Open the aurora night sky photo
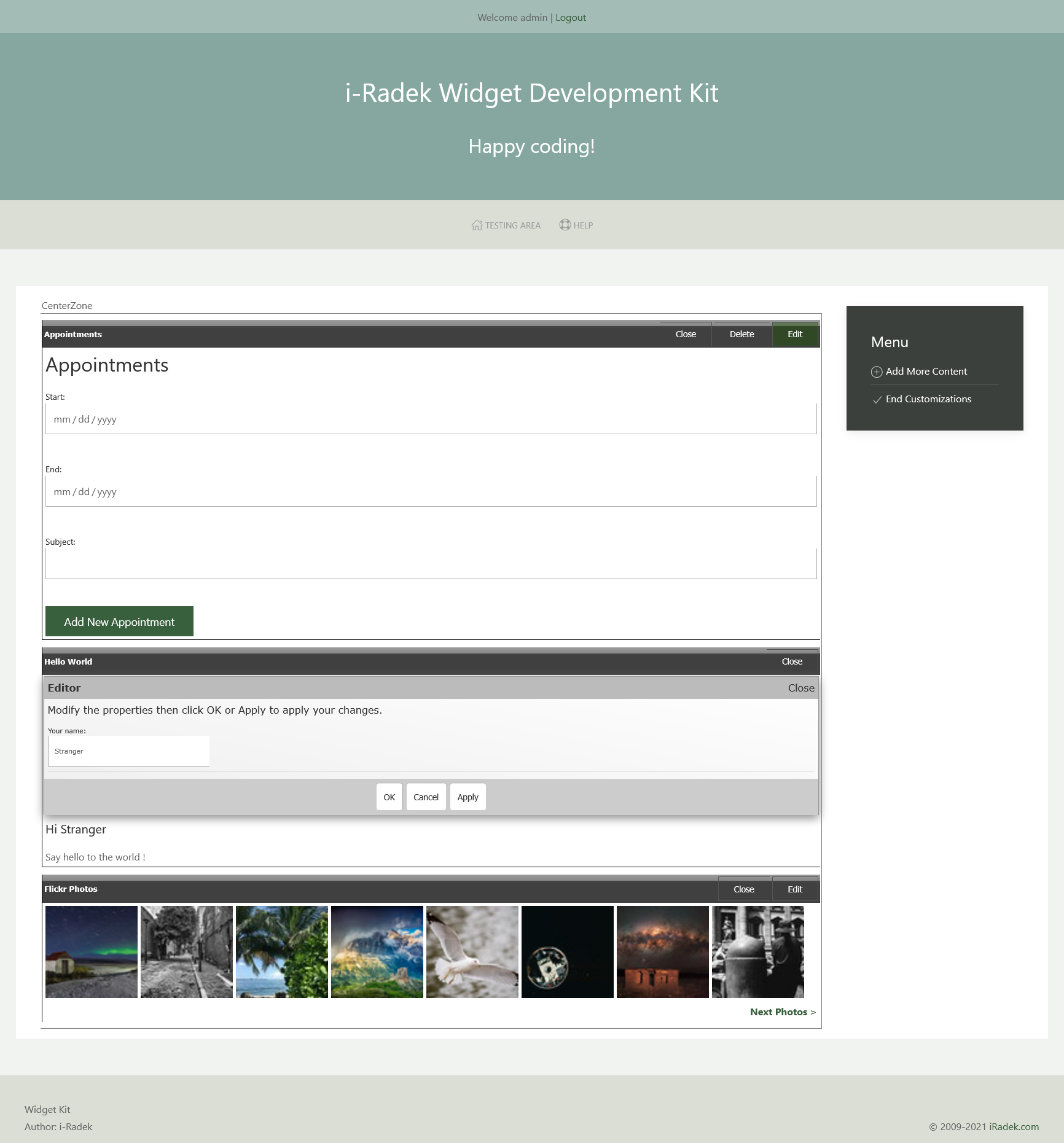Screen dimensions: 1064x1143 92,952
